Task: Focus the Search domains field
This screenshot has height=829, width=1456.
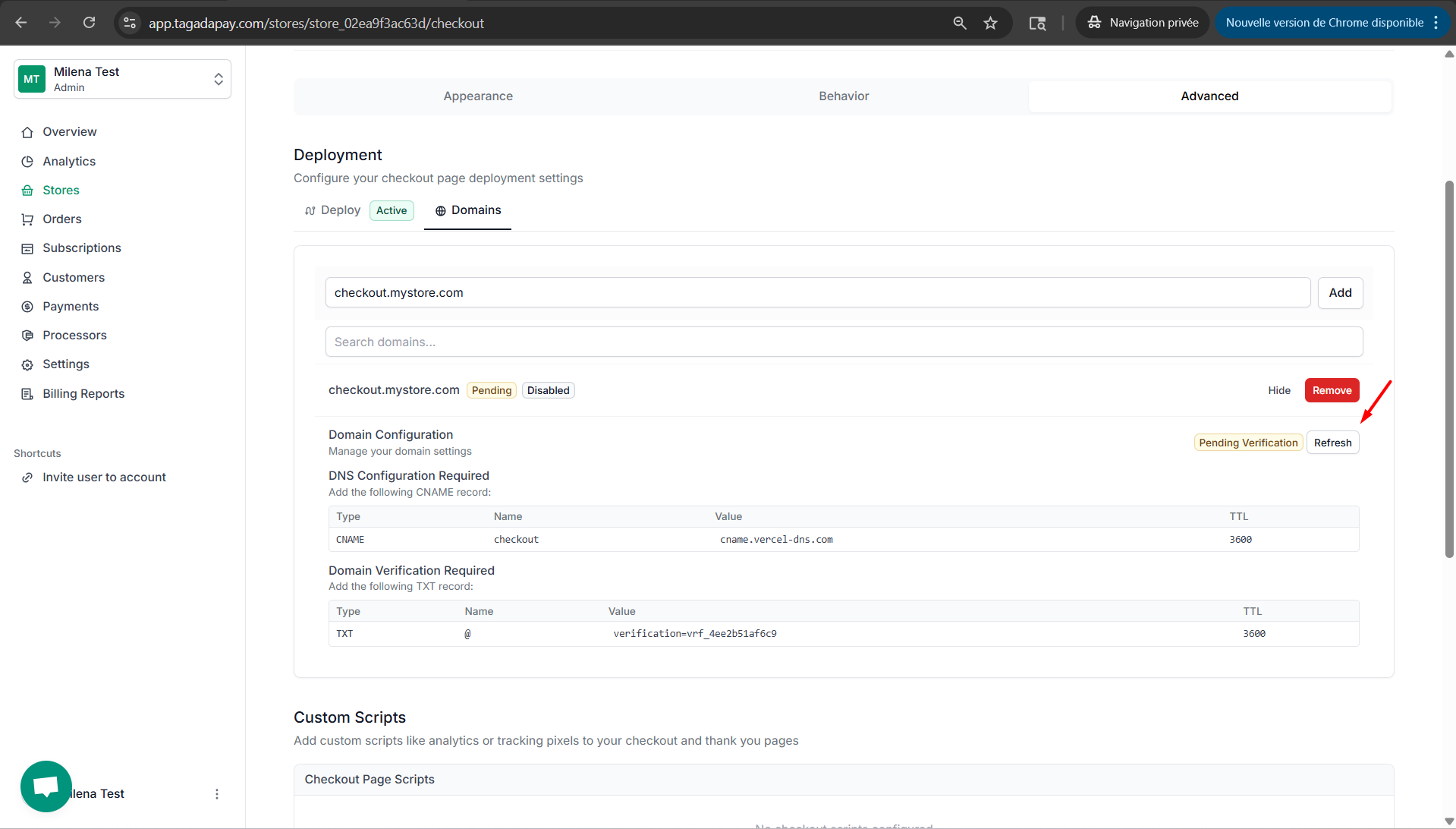Action: click(844, 342)
